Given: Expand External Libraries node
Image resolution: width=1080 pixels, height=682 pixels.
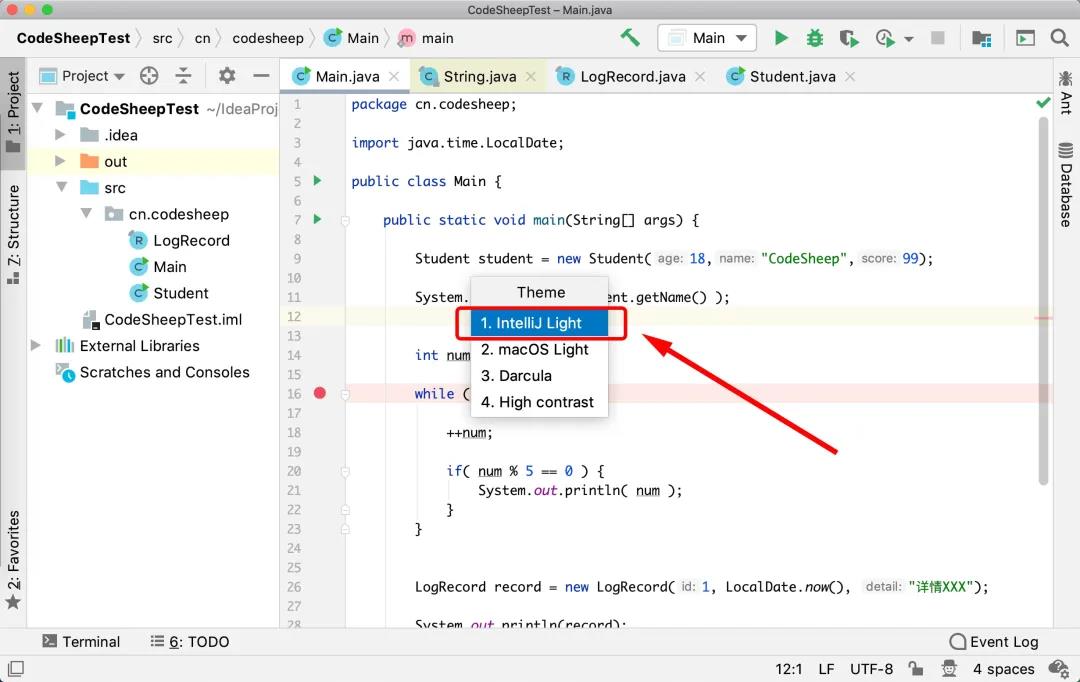Looking at the screenshot, I should coord(36,345).
